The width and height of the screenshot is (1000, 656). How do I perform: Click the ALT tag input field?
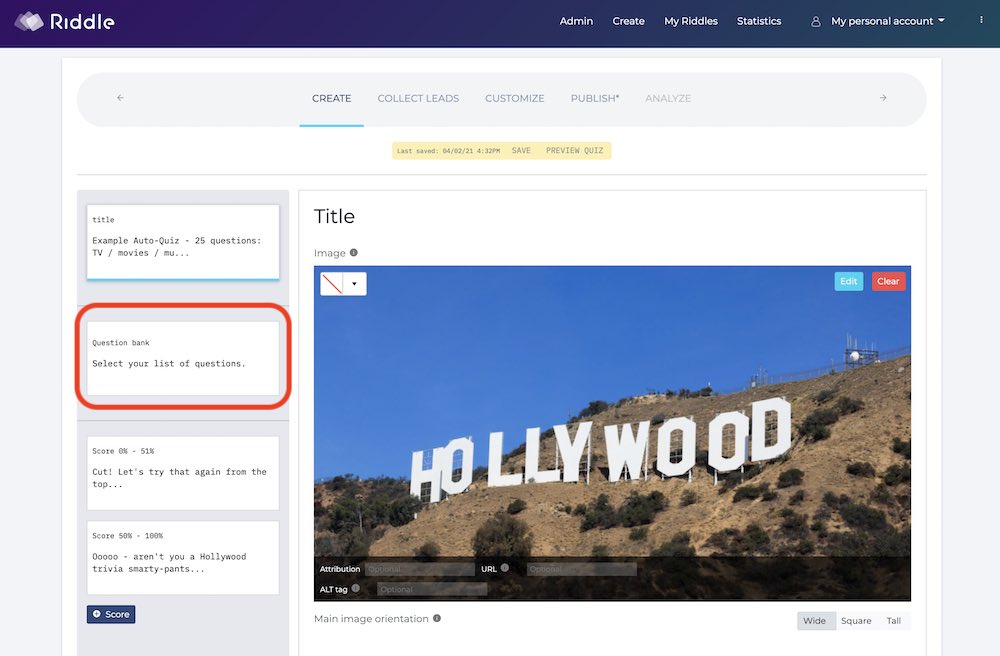[x=432, y=589]
